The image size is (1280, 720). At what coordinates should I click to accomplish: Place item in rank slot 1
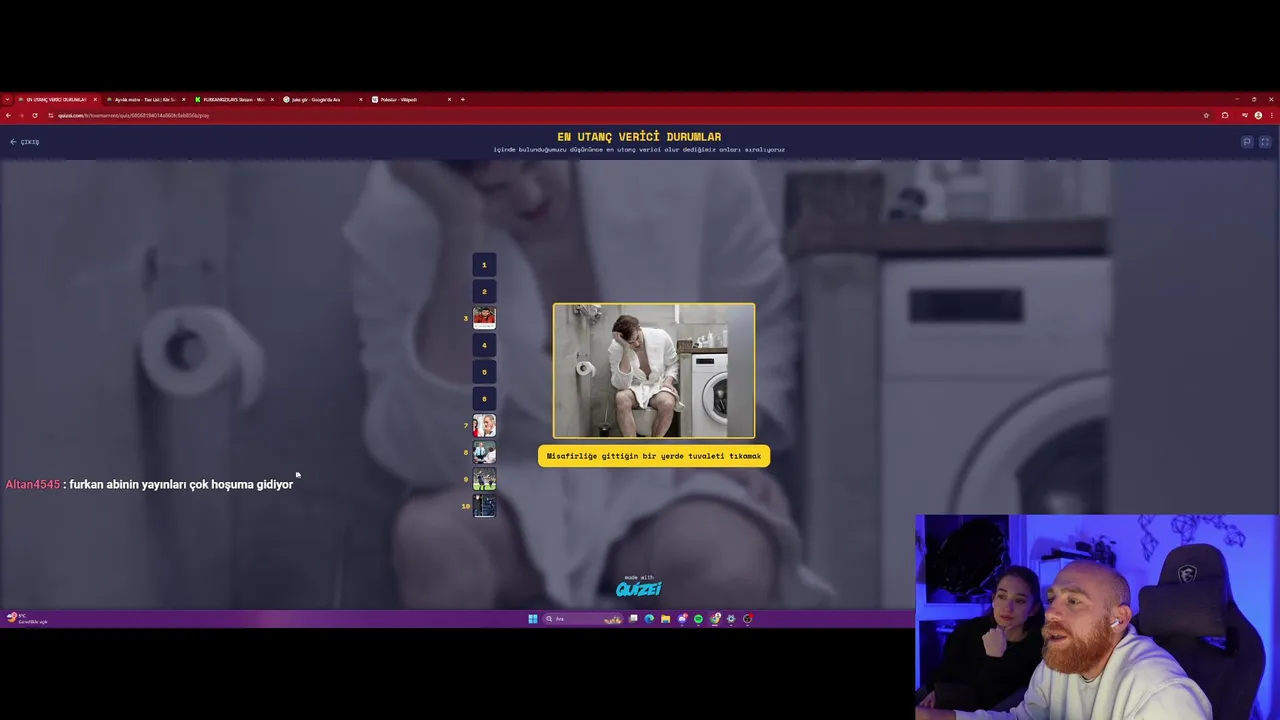point(484,265)
